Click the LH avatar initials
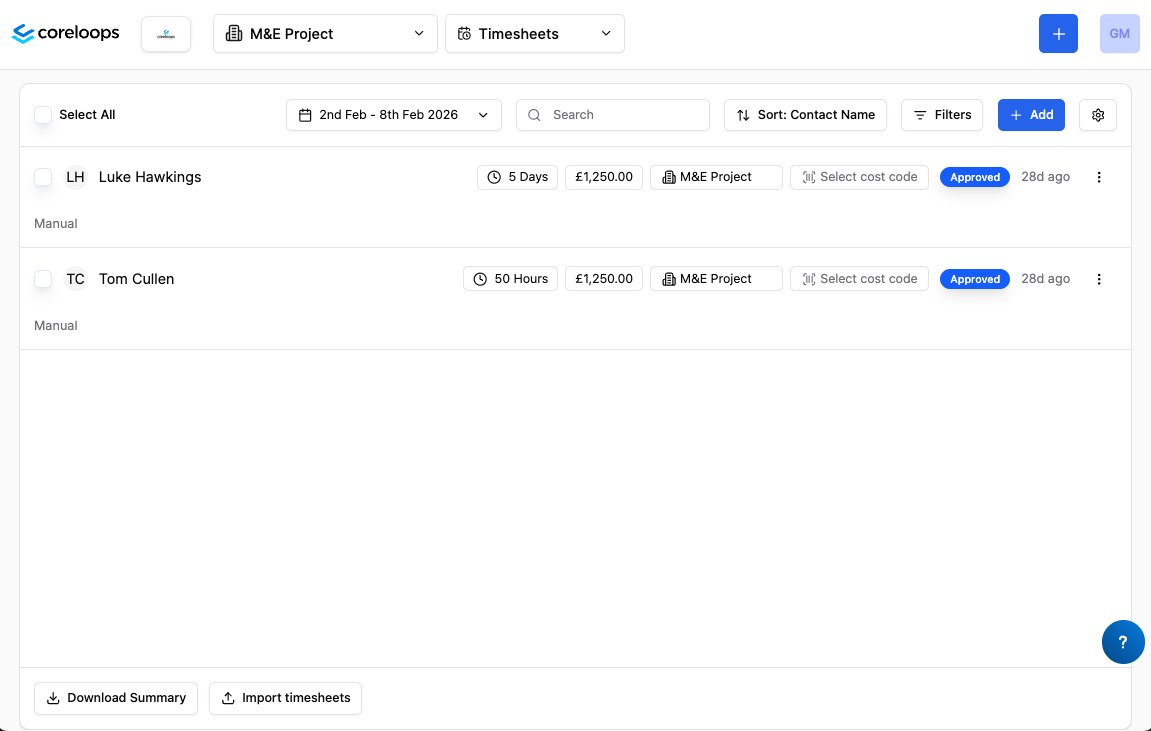1151x731 pixels. point(75,177)
